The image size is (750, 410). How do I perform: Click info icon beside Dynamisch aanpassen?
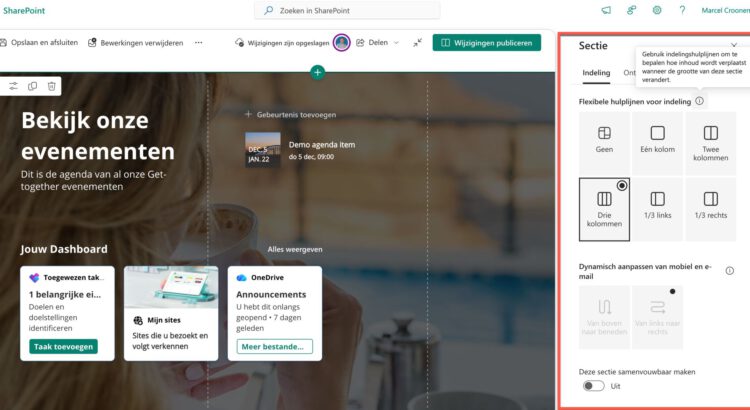(x=729, y=271)
